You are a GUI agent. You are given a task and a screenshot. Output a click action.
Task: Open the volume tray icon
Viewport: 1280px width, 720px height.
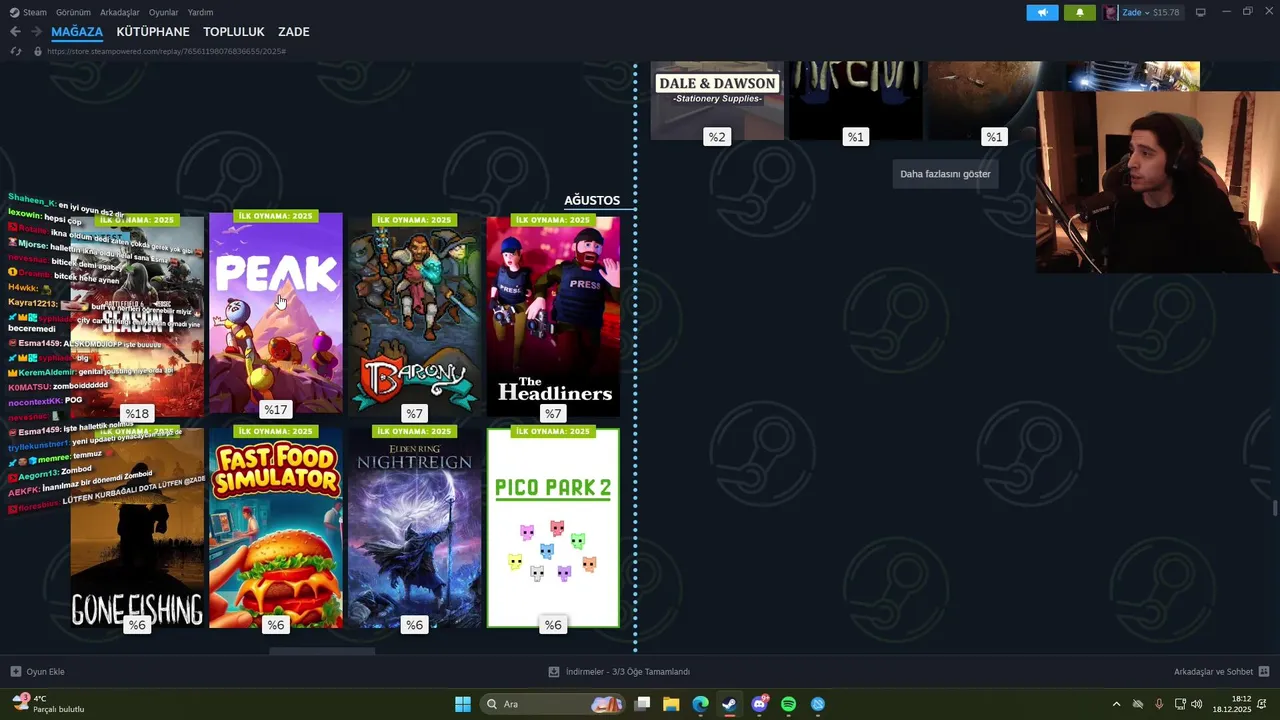pos(1197,704)
